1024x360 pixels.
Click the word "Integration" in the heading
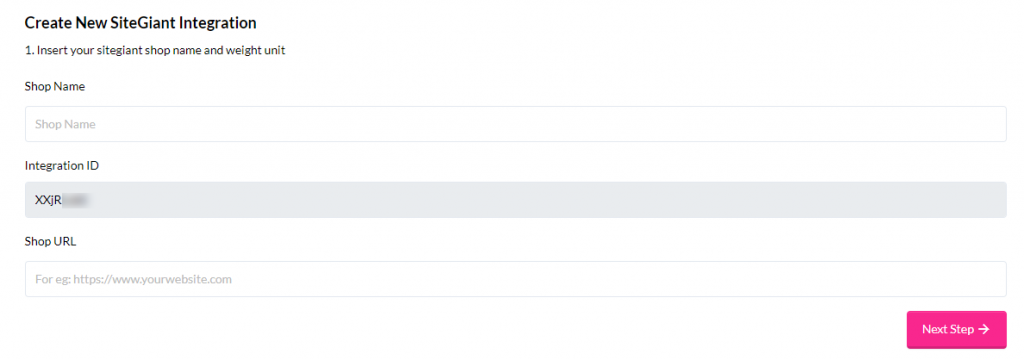point(219,23)
